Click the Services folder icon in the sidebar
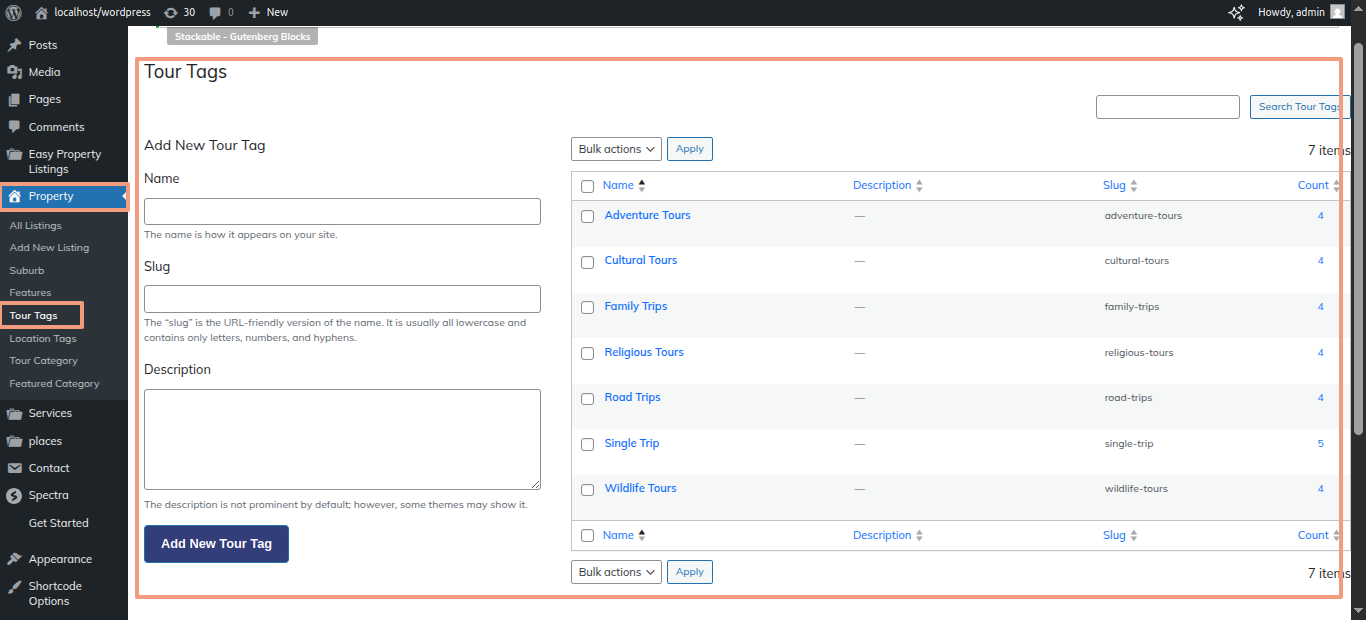The image size is (1366, 620). (14, 413)
